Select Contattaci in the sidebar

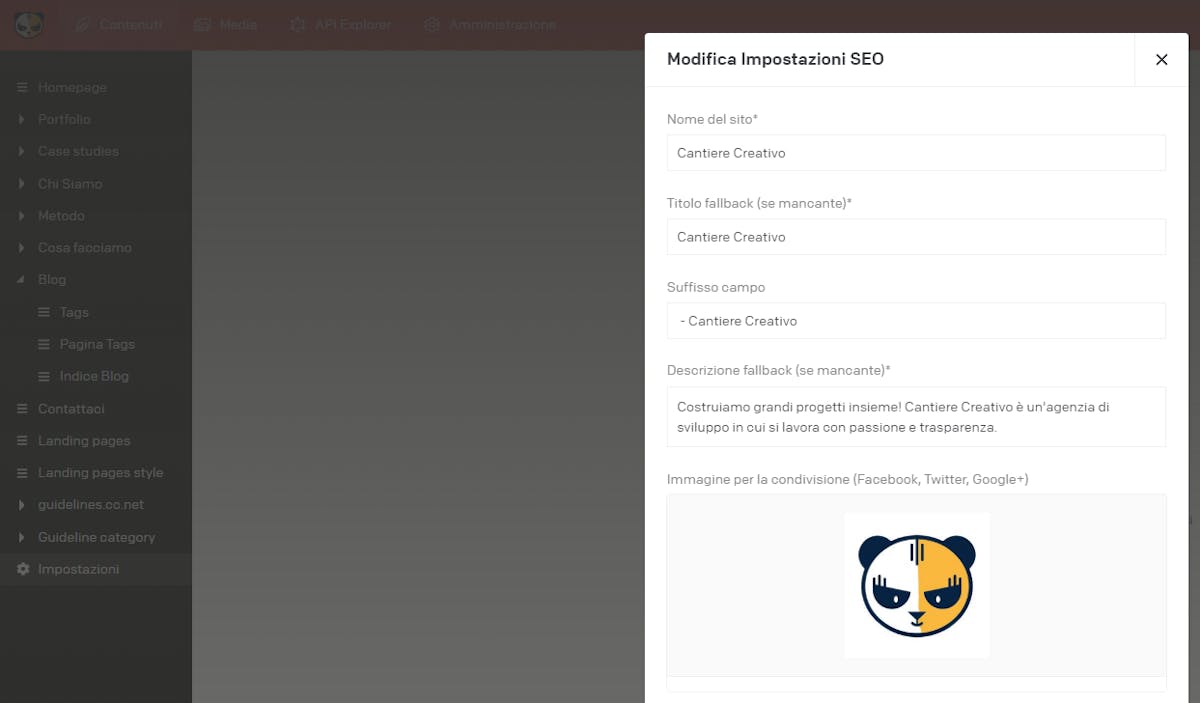click(96, 409)
